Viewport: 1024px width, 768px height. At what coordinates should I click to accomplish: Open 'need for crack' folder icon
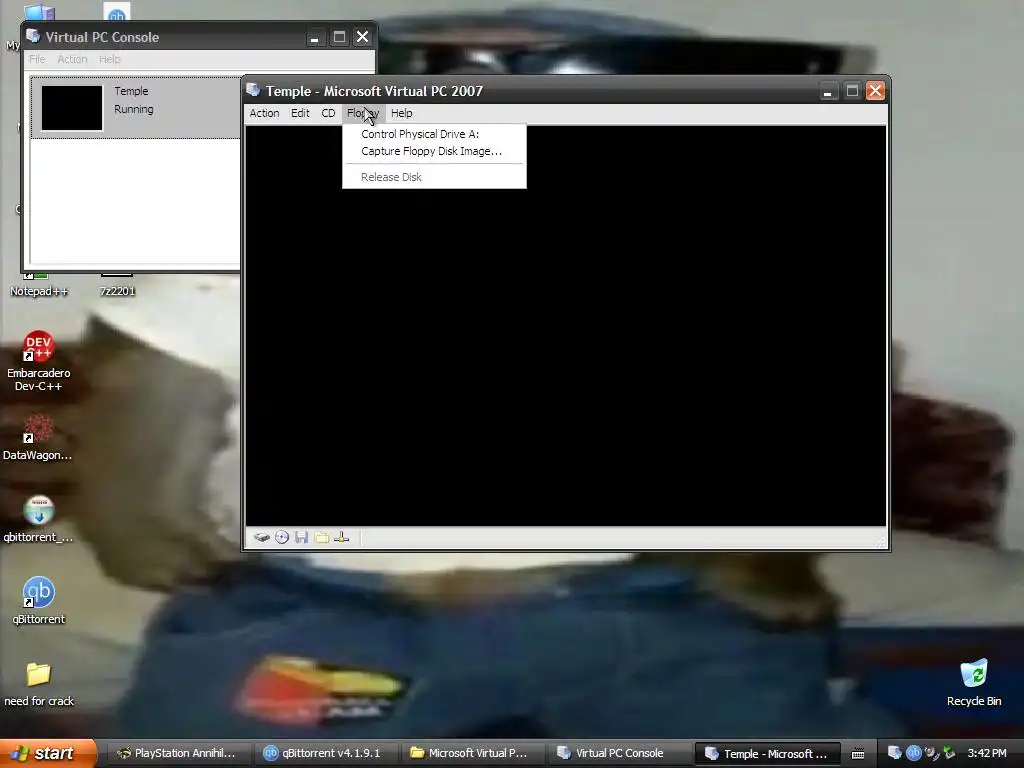tap(39, 683)
